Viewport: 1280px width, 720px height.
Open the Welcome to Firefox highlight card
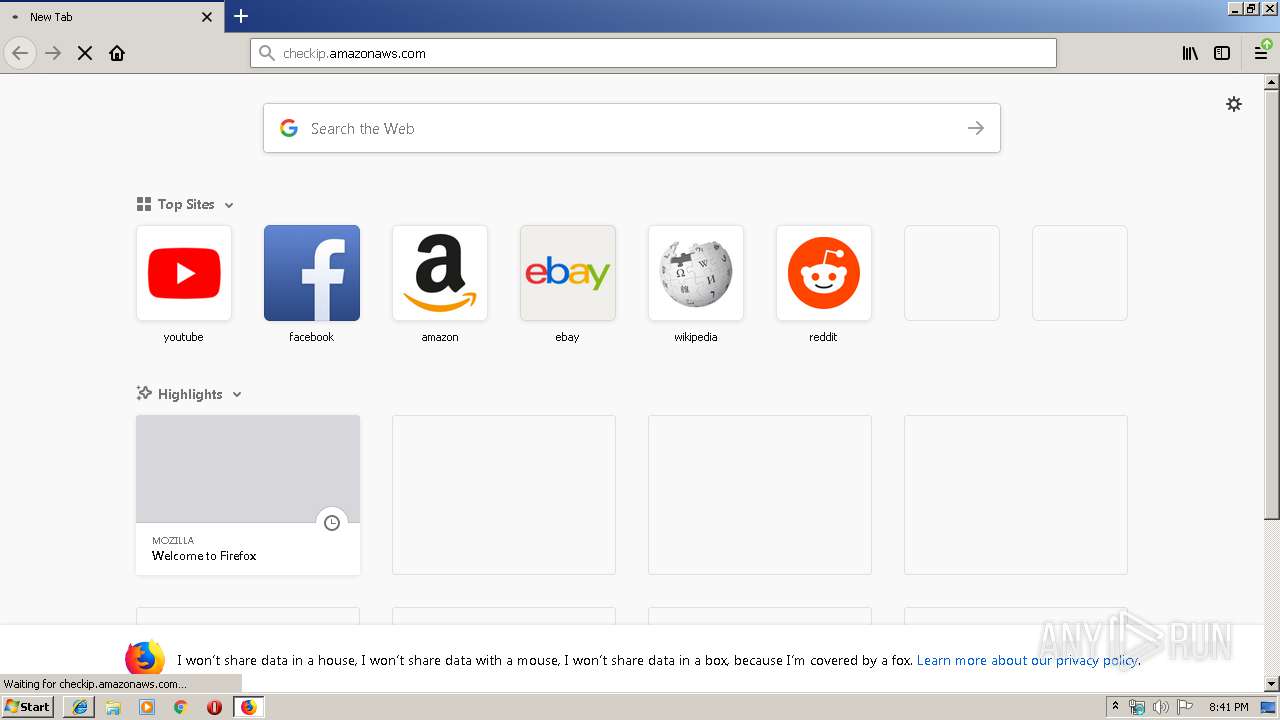pos(248,495)
